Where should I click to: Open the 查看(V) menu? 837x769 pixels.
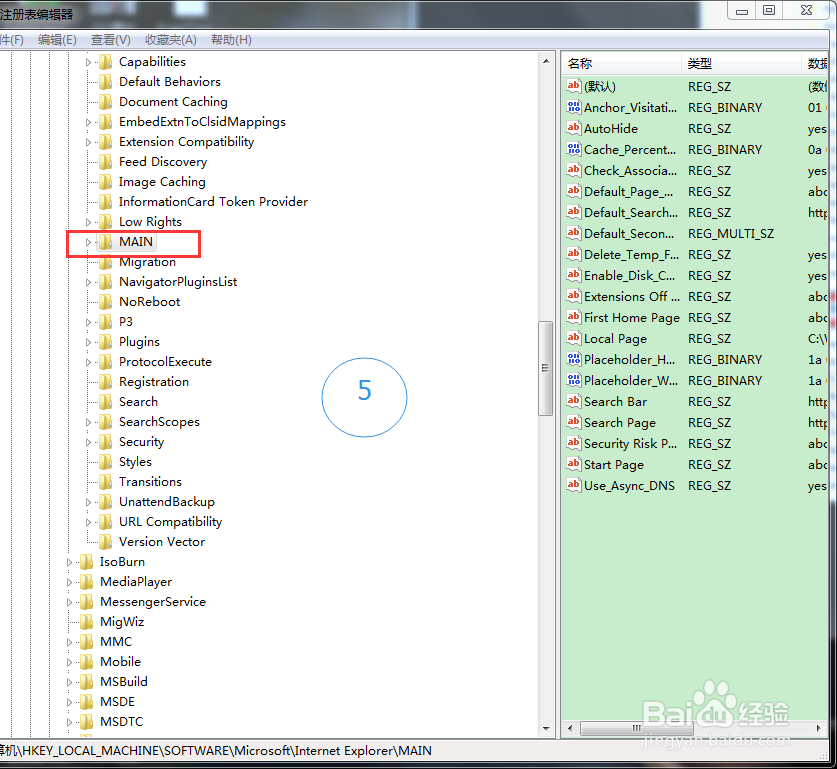tap(110, 40)
